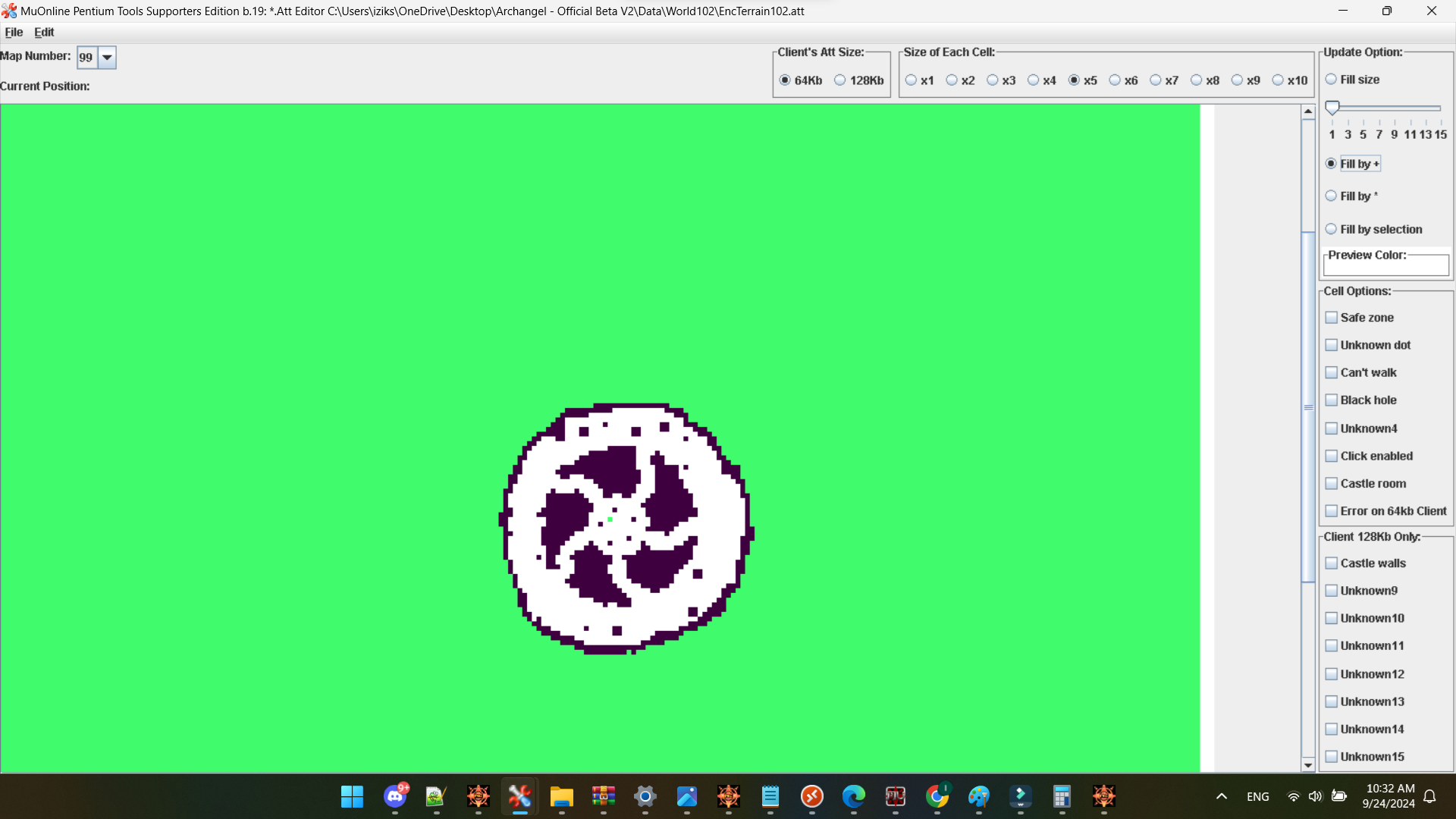Select the Fill by + option
1456x819 pixels.
point(1352,164)
